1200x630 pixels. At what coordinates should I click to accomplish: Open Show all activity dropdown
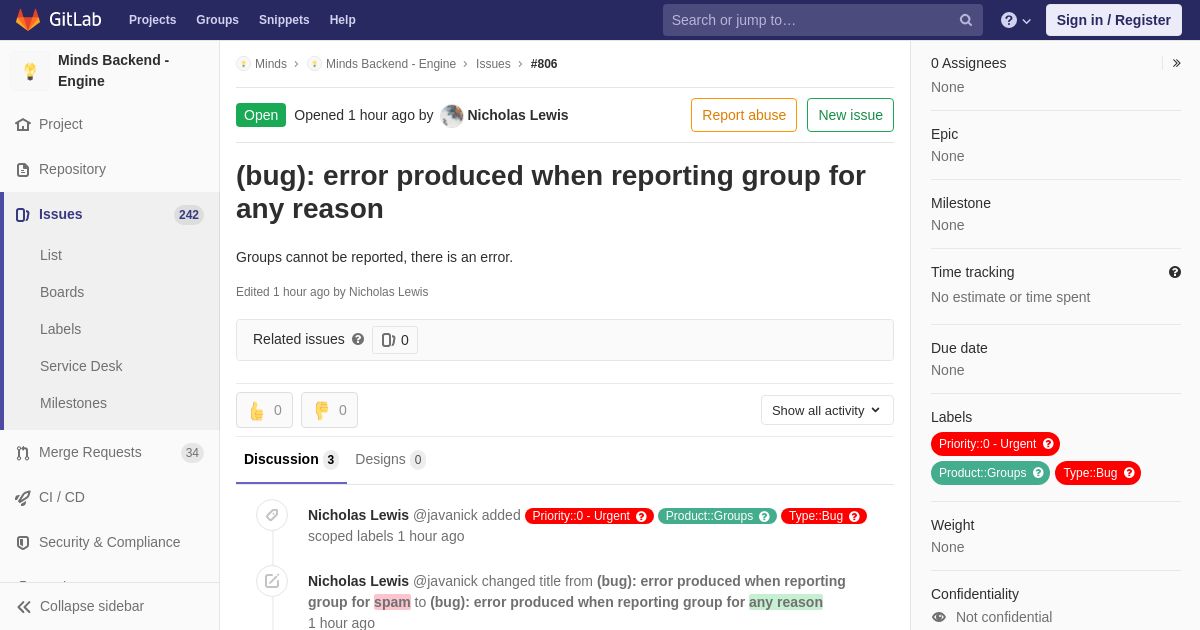click(x=827, y=410)
